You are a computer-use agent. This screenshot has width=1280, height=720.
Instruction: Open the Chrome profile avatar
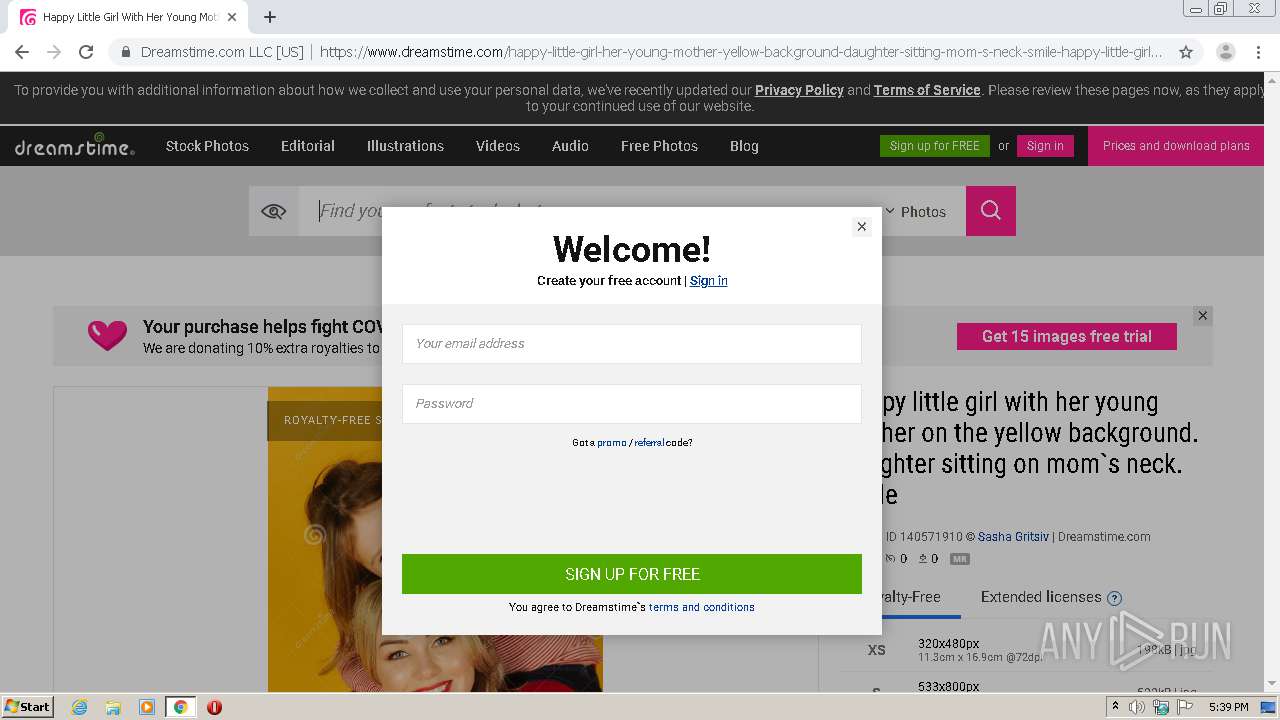pos(1225,52)
